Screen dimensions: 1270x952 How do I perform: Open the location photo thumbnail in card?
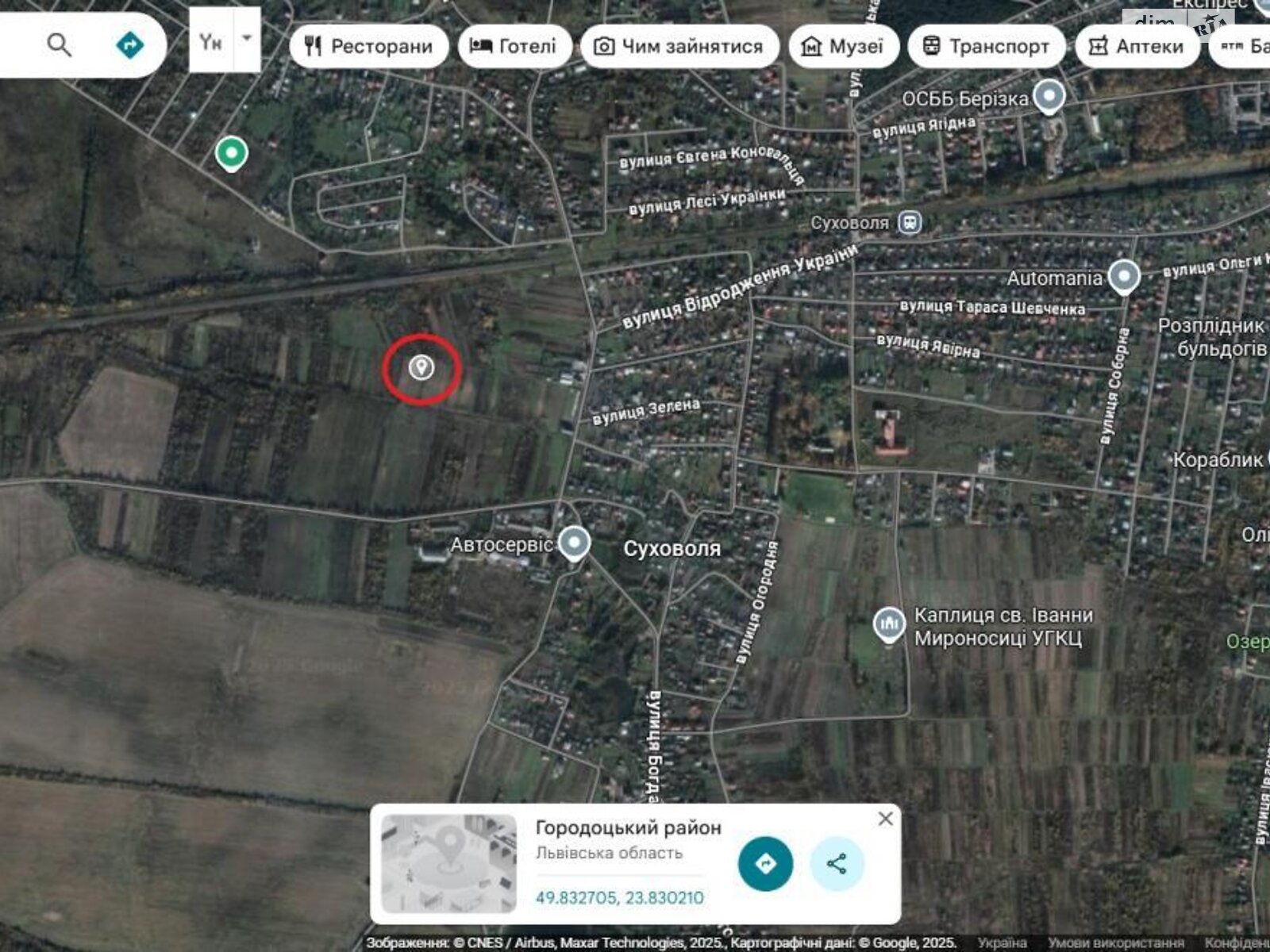448,863
